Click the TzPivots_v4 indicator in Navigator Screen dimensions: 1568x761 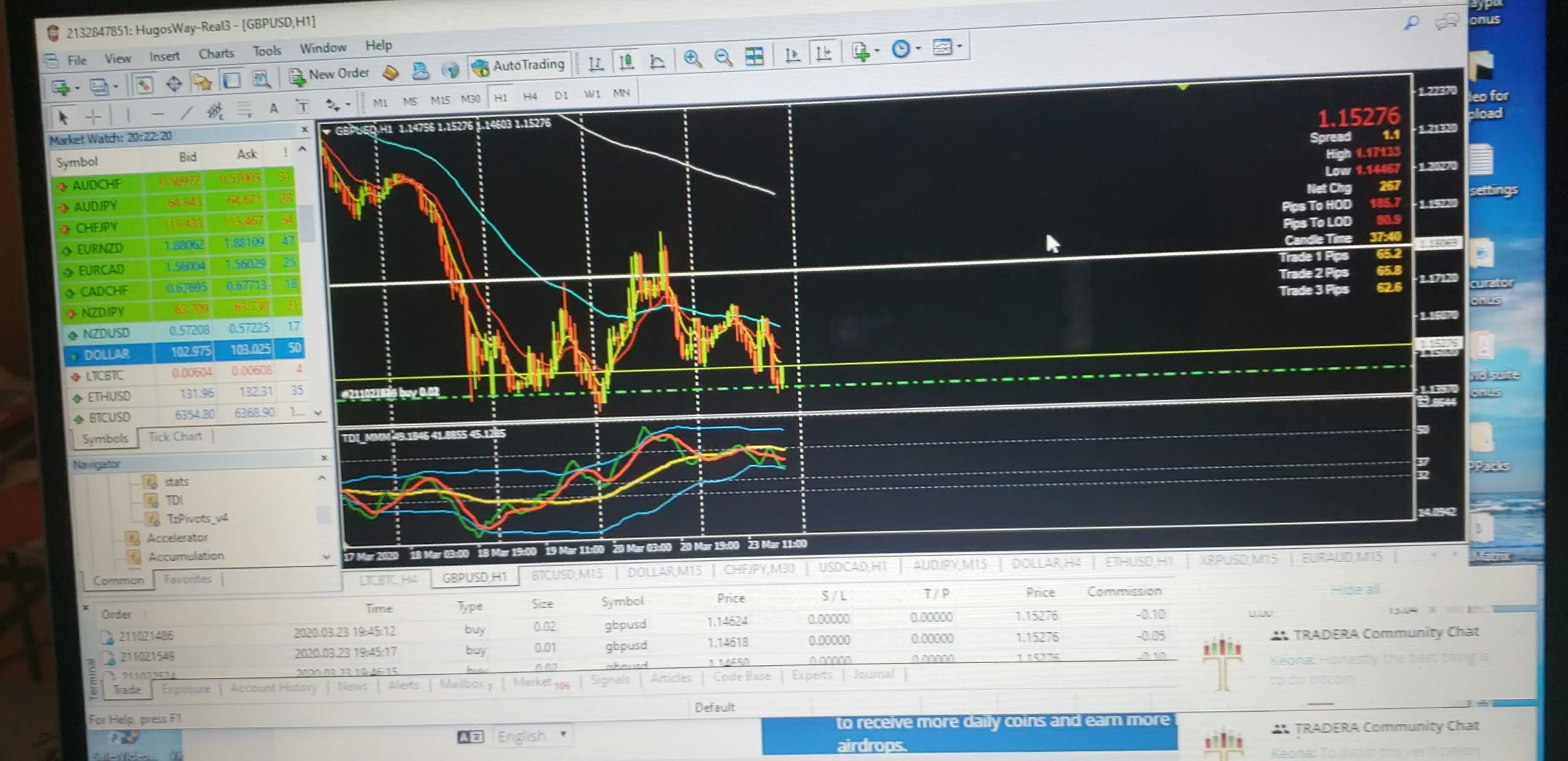click(x=197, y=519)
